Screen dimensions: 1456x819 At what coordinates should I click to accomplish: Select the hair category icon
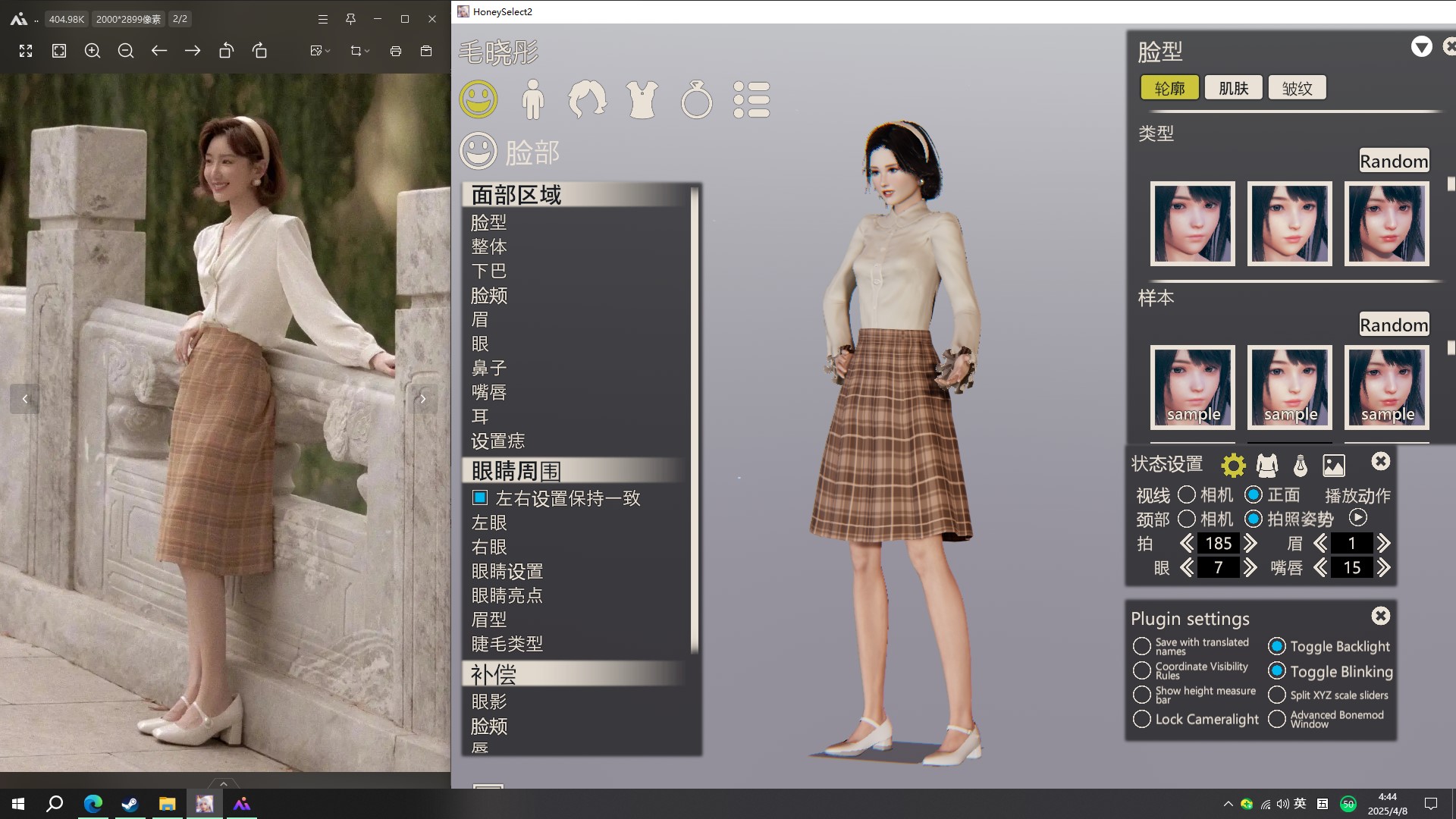point(587,99)
